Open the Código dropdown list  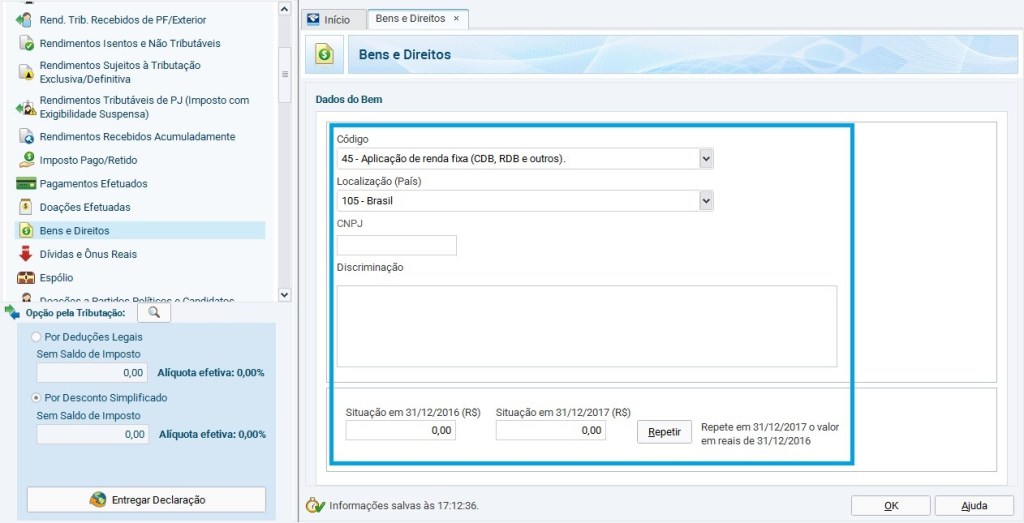[706, 159]
